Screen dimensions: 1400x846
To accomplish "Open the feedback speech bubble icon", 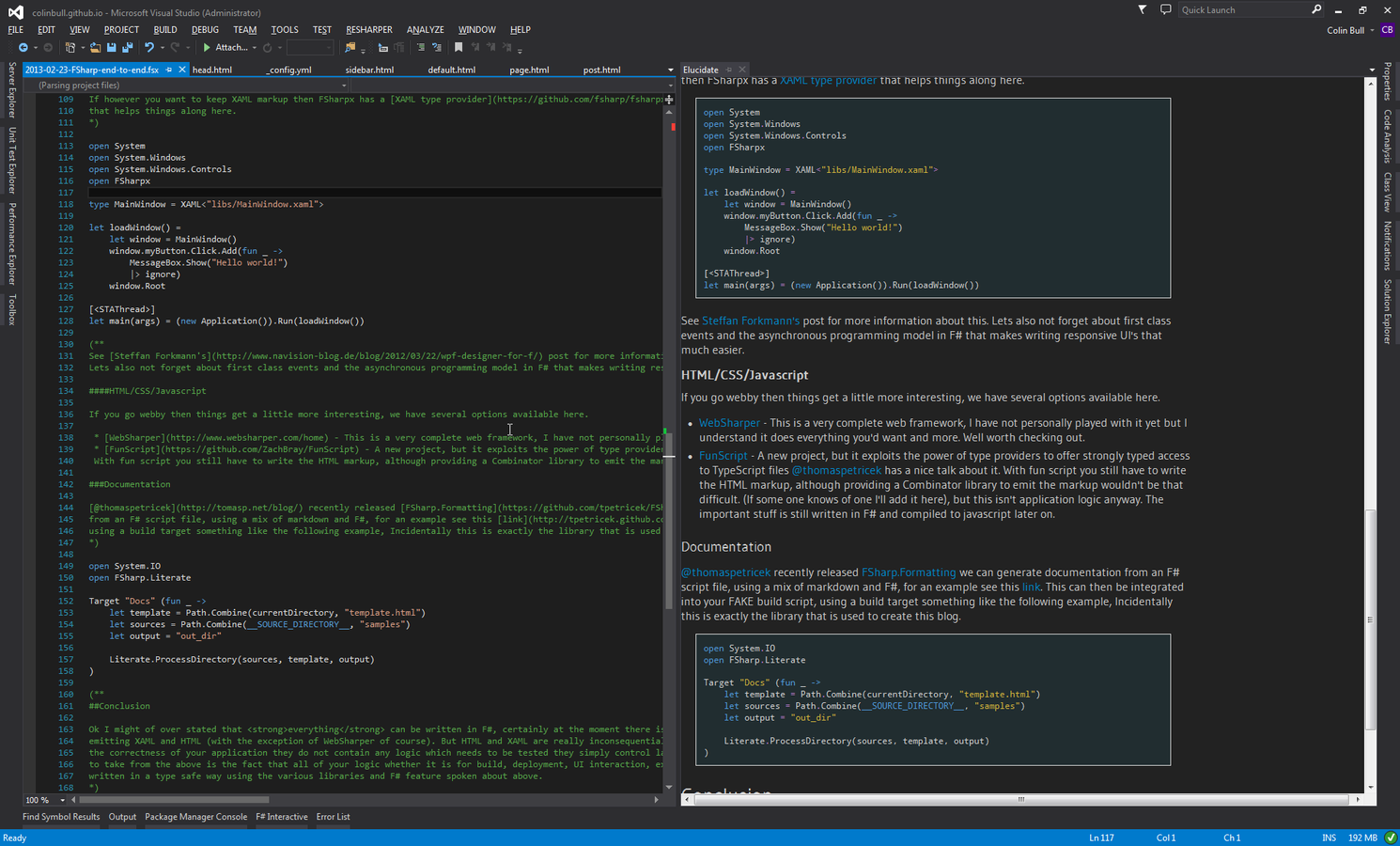I will click(1166, 9).
